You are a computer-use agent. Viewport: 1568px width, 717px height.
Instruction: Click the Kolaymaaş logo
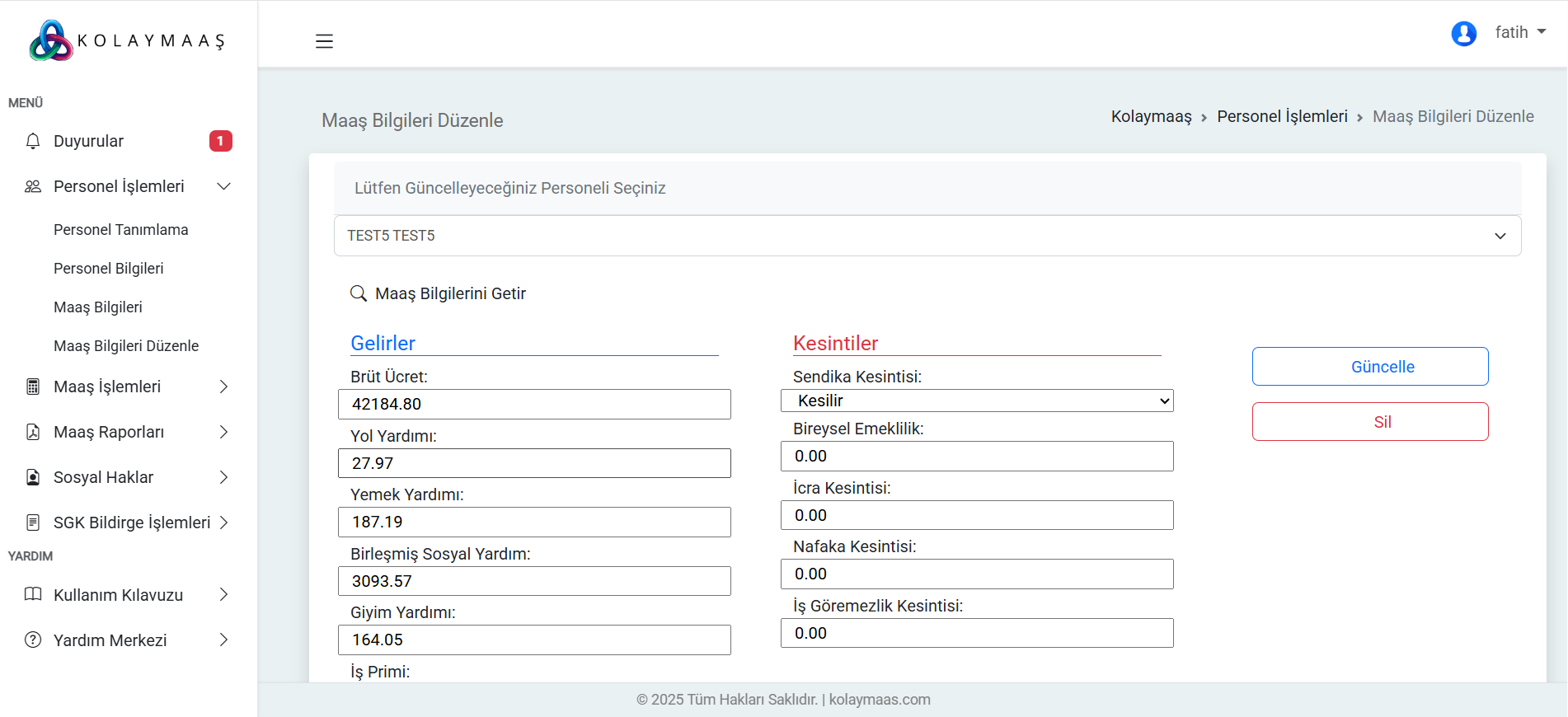click(x=127, y=40)
